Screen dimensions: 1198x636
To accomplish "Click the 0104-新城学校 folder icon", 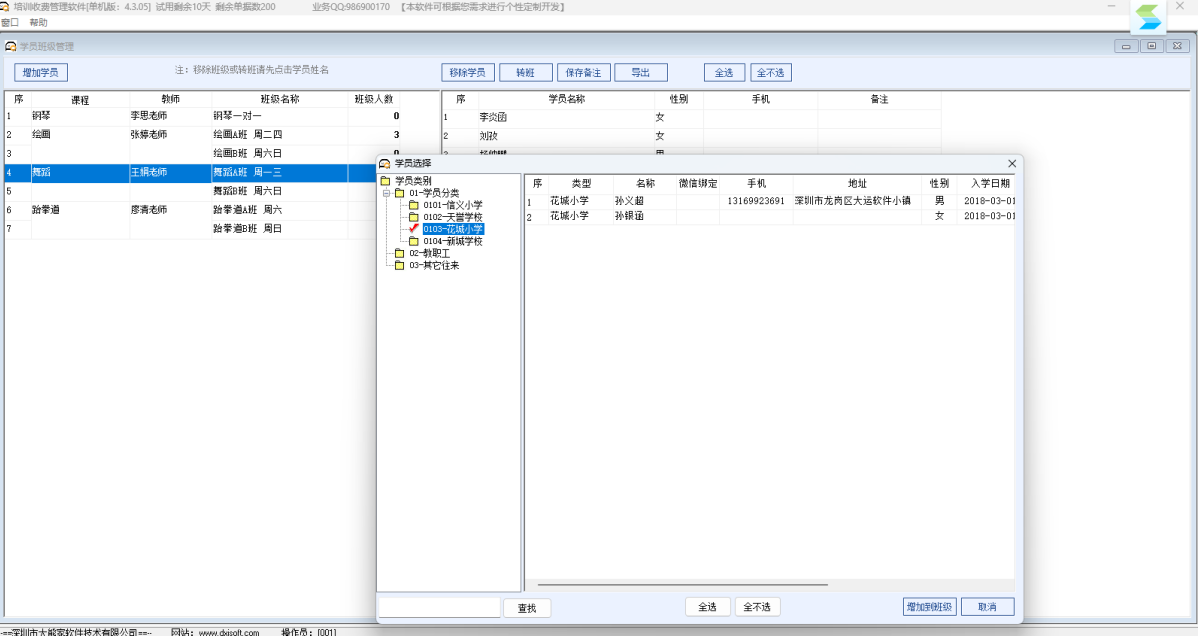I will coord(413,241).
